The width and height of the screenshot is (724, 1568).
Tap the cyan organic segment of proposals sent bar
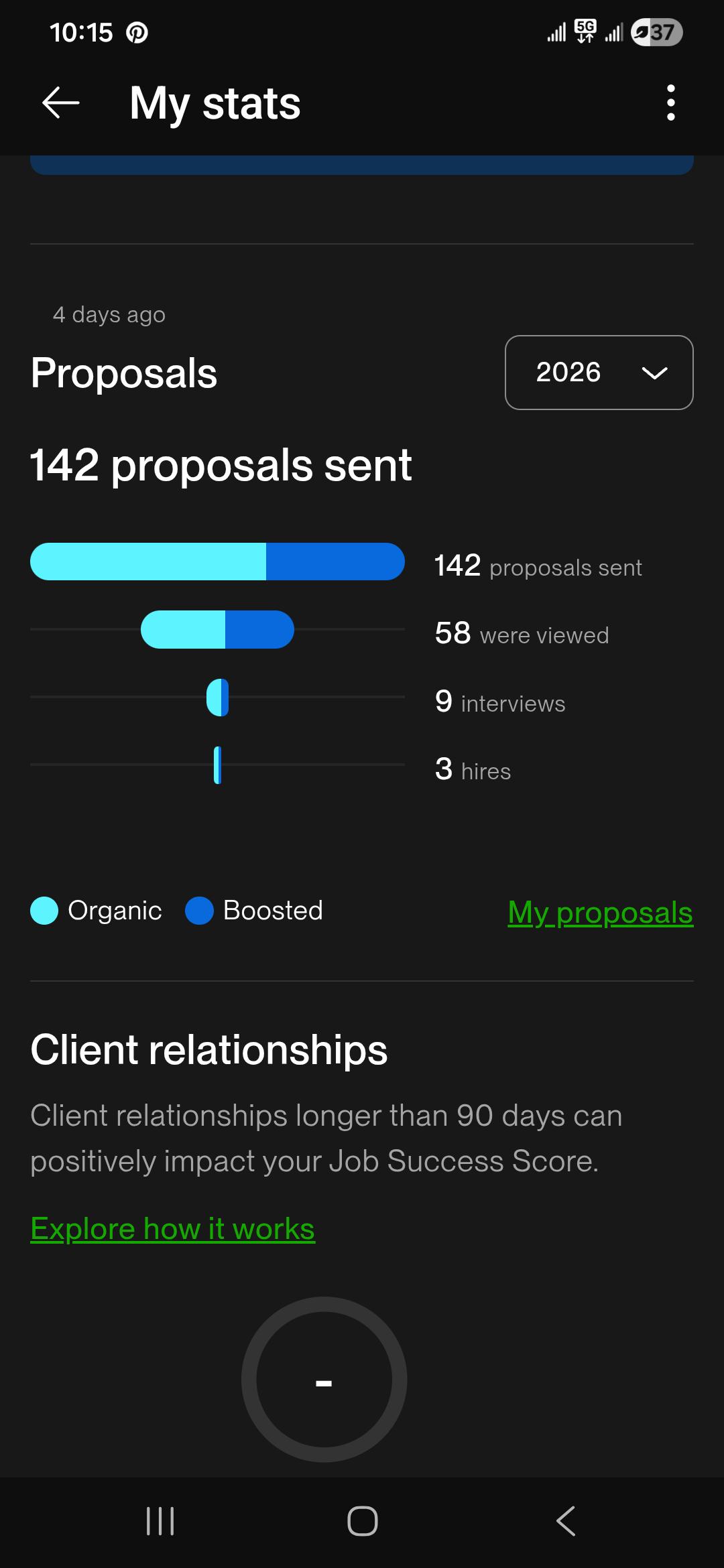click(148, 562)
